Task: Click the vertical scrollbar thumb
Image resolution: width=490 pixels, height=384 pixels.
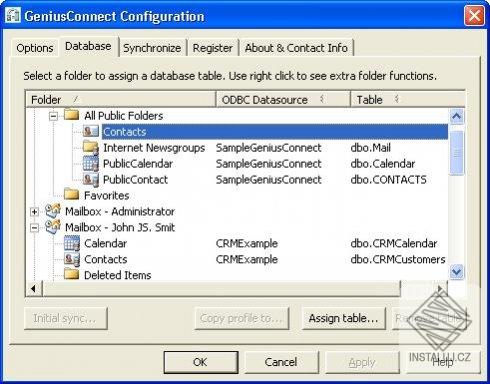Action: 456,152
